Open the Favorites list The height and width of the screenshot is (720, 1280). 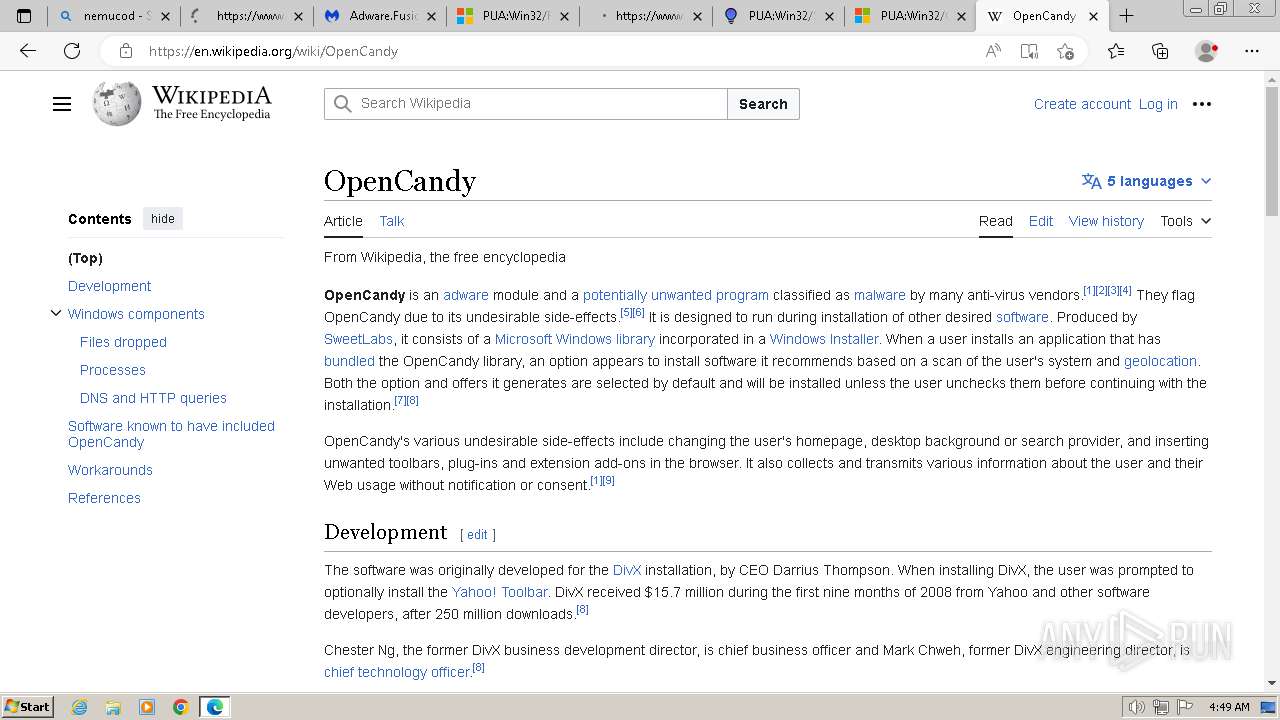pos(1116,51)
